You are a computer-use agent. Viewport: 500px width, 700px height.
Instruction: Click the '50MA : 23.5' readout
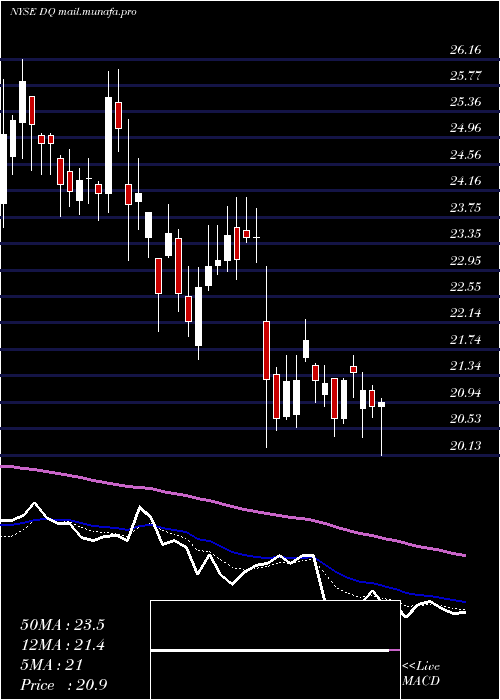coord(62,625)
